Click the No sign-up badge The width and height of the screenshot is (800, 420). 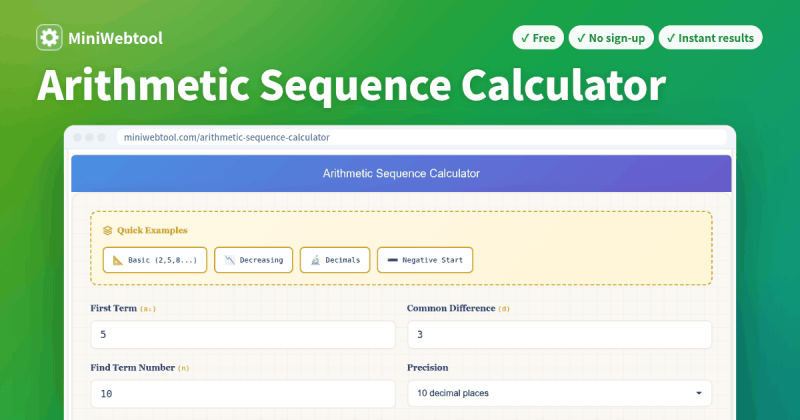click(611, 38)
